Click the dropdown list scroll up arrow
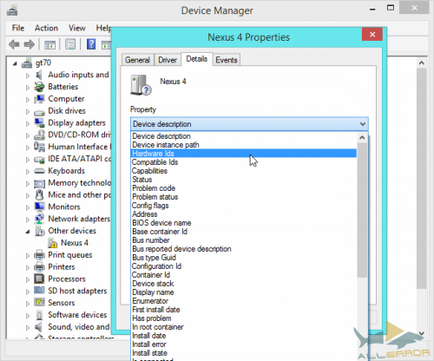434x361 pixels. (x=362, y=137)
